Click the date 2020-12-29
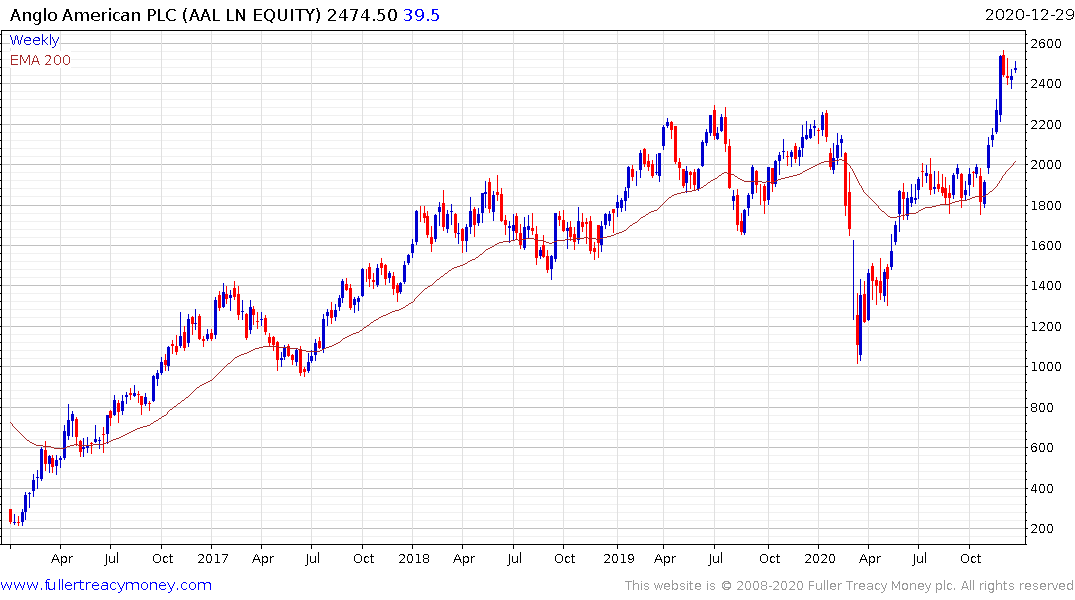This screenshot has height=600, width=1075. coord(1029,14)
